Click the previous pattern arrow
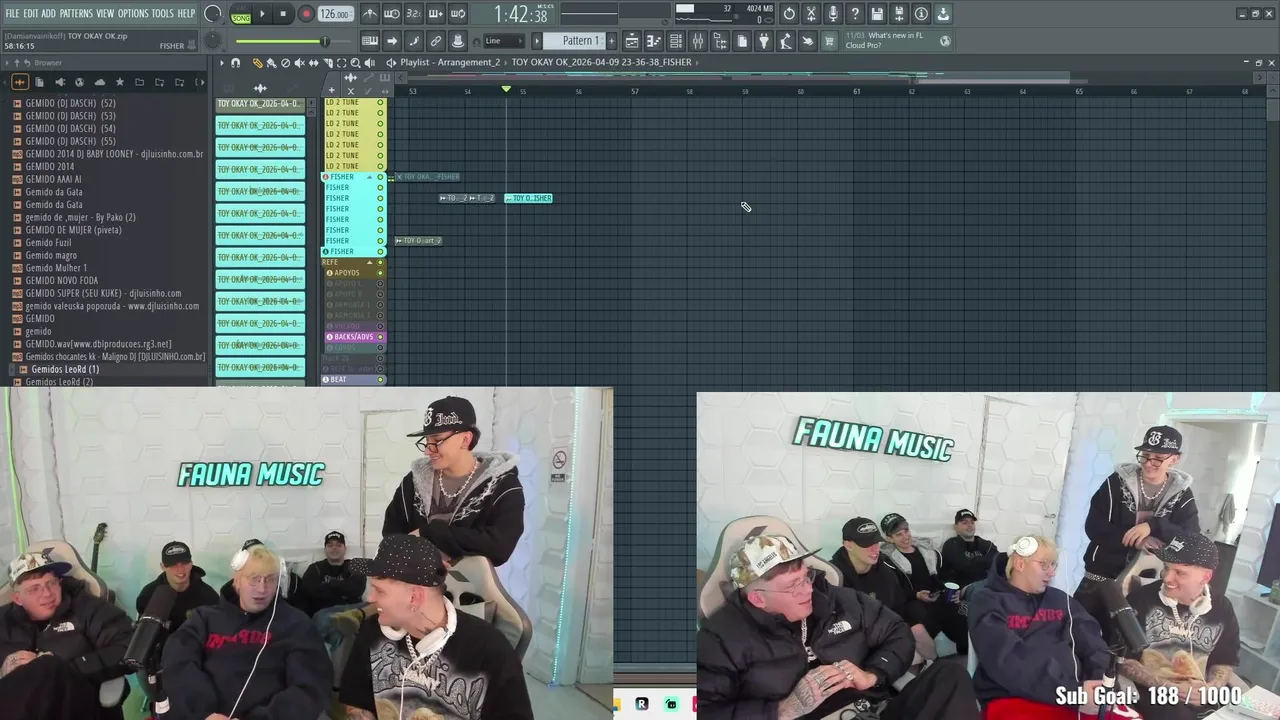 [537, 41]
